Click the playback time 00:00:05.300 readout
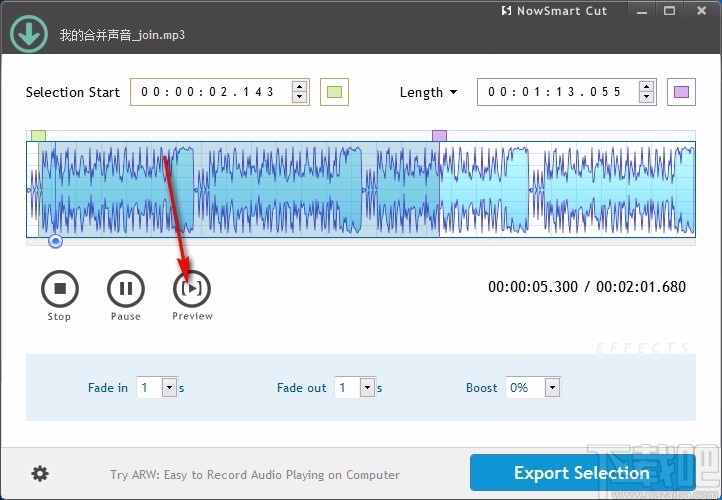The height and width of the screenshot is (500, 722). [x=533, y=287]
